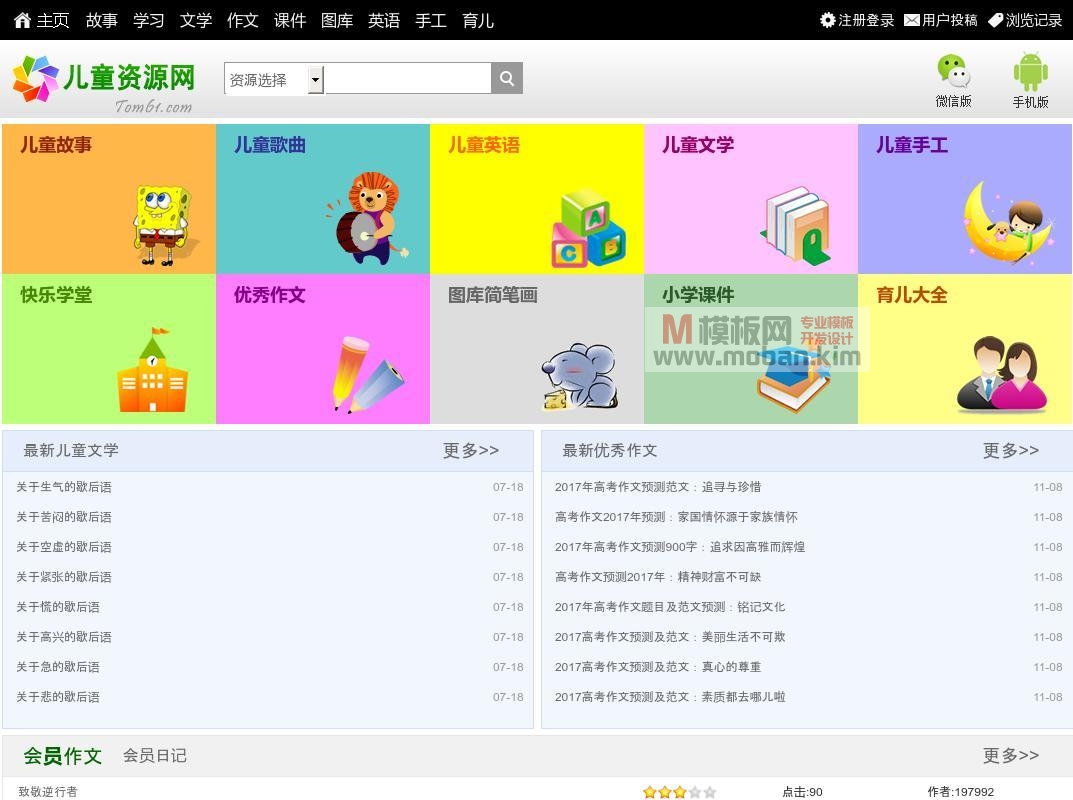Open article 关于紧张的歇后语
Screen dimensions: 1073x800
tap(64, 577)
